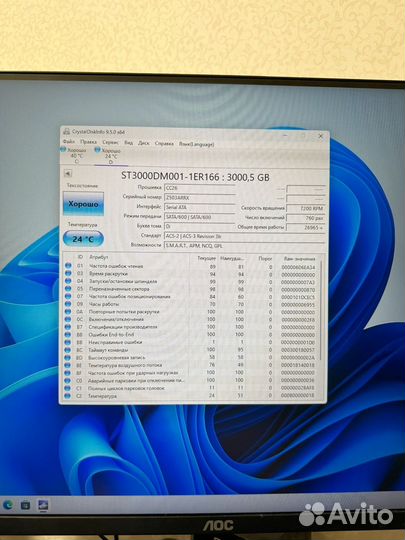Open Microsoft Edge from the taskbar
The height and width of the screenshot is (540, 405).
coord(8,505)
